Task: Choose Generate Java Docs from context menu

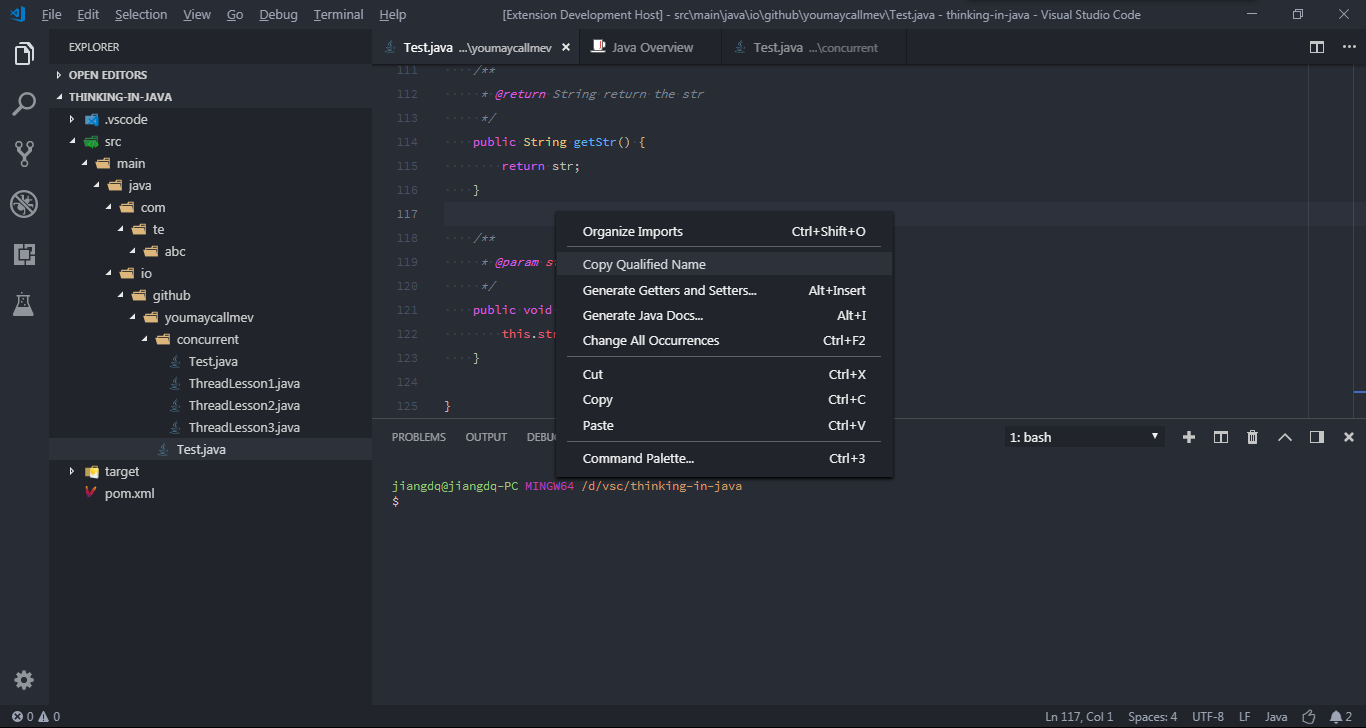Action: (x=724, y=315)
